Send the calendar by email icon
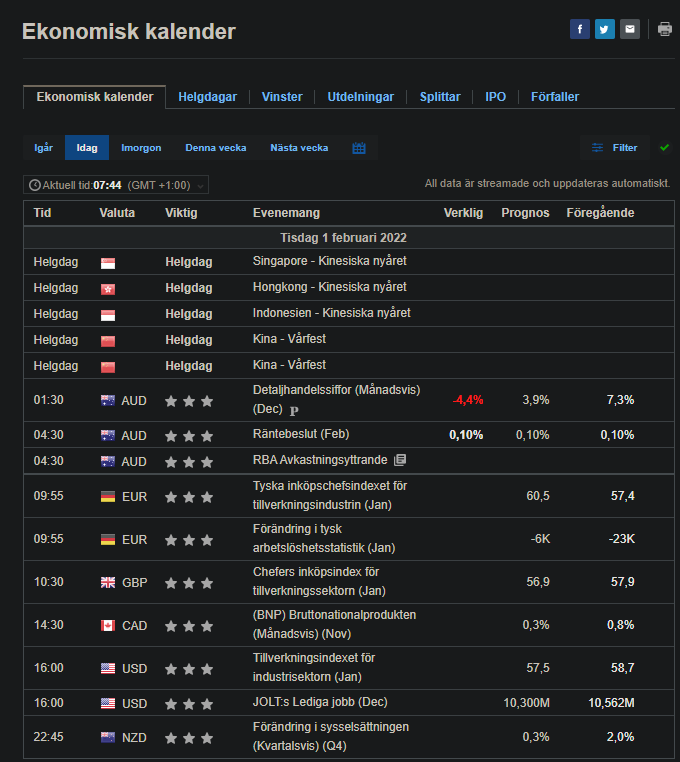Viewport: 680px width, 762px height. click(629, 30)
